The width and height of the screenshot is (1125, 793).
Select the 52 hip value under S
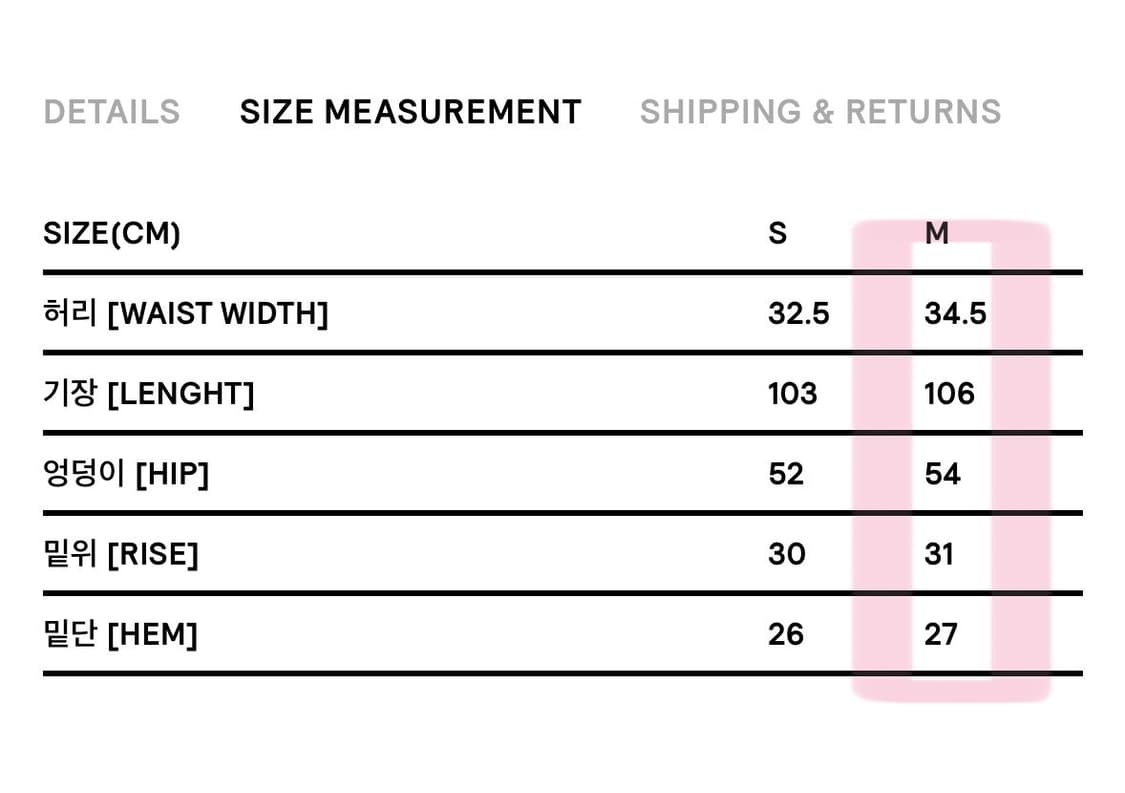pyautogui.click(x=787, y=474)
